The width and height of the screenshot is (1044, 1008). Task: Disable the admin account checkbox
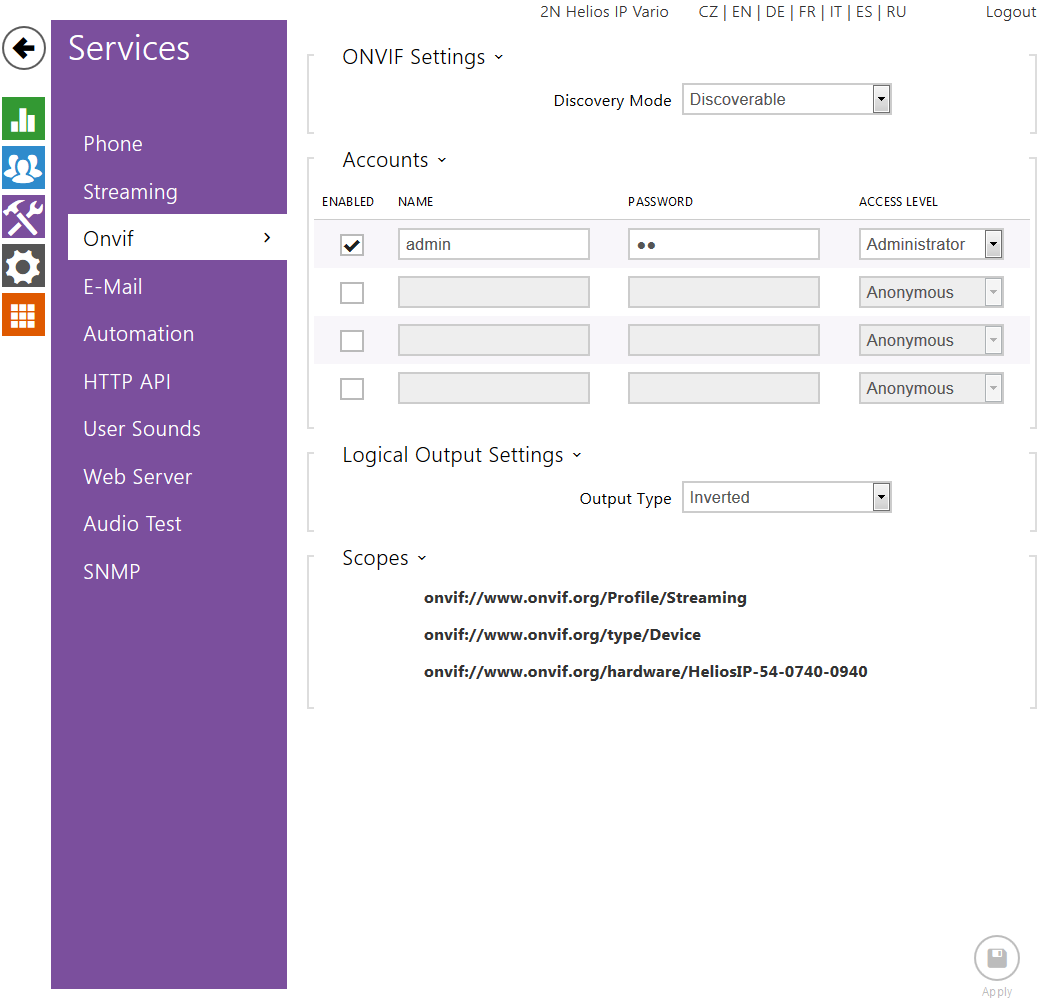[352, 245]
